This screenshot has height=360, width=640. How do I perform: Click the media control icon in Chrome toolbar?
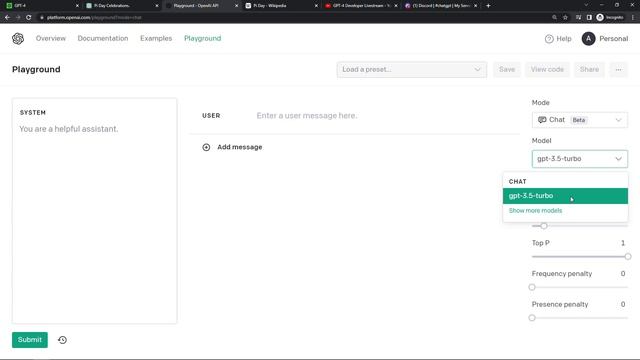pyautogui.click(x=578, y=17)
